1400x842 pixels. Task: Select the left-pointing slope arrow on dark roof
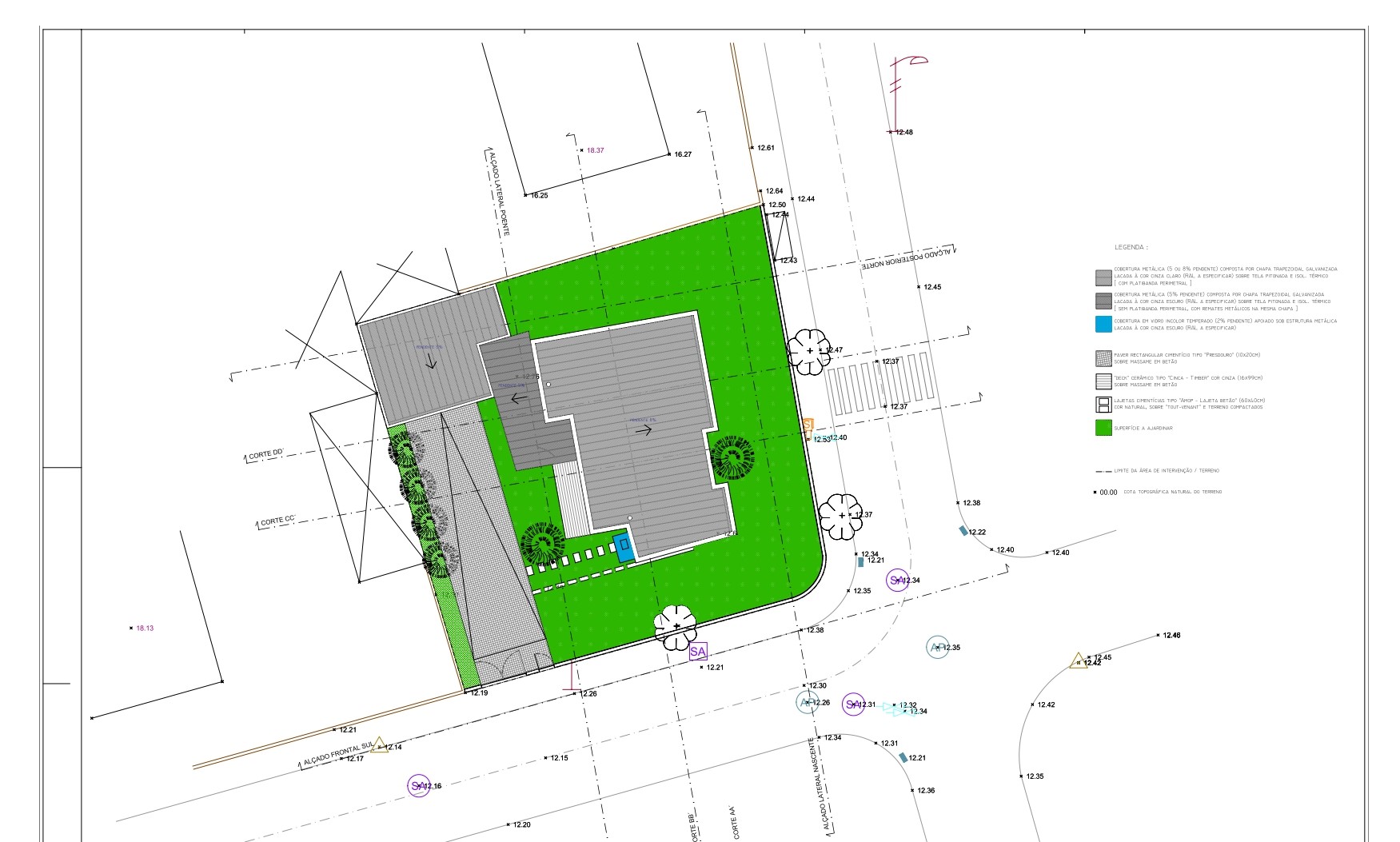pos(520,397)
